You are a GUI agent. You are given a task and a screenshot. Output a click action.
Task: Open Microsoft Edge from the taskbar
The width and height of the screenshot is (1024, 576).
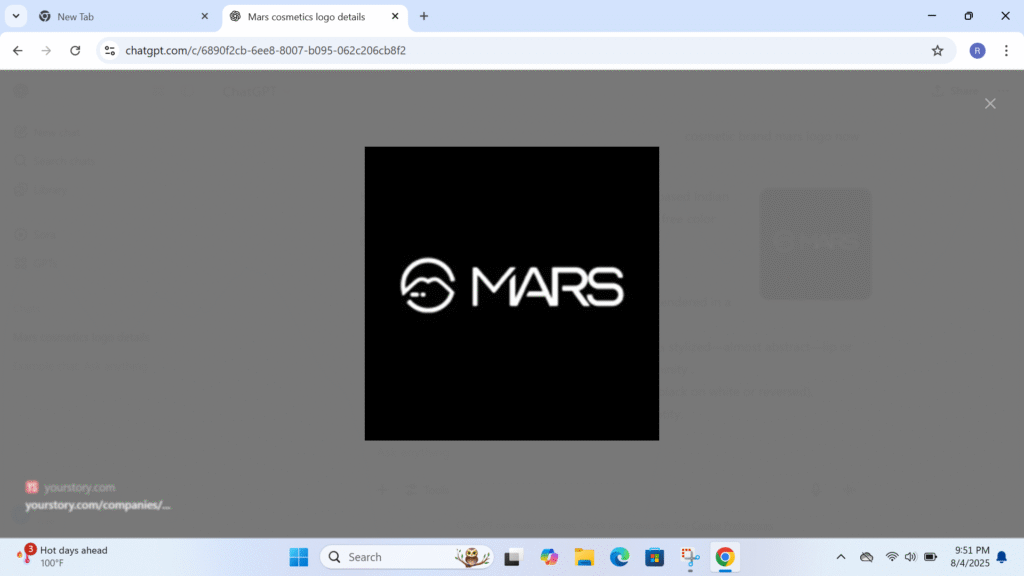point(619,557)
